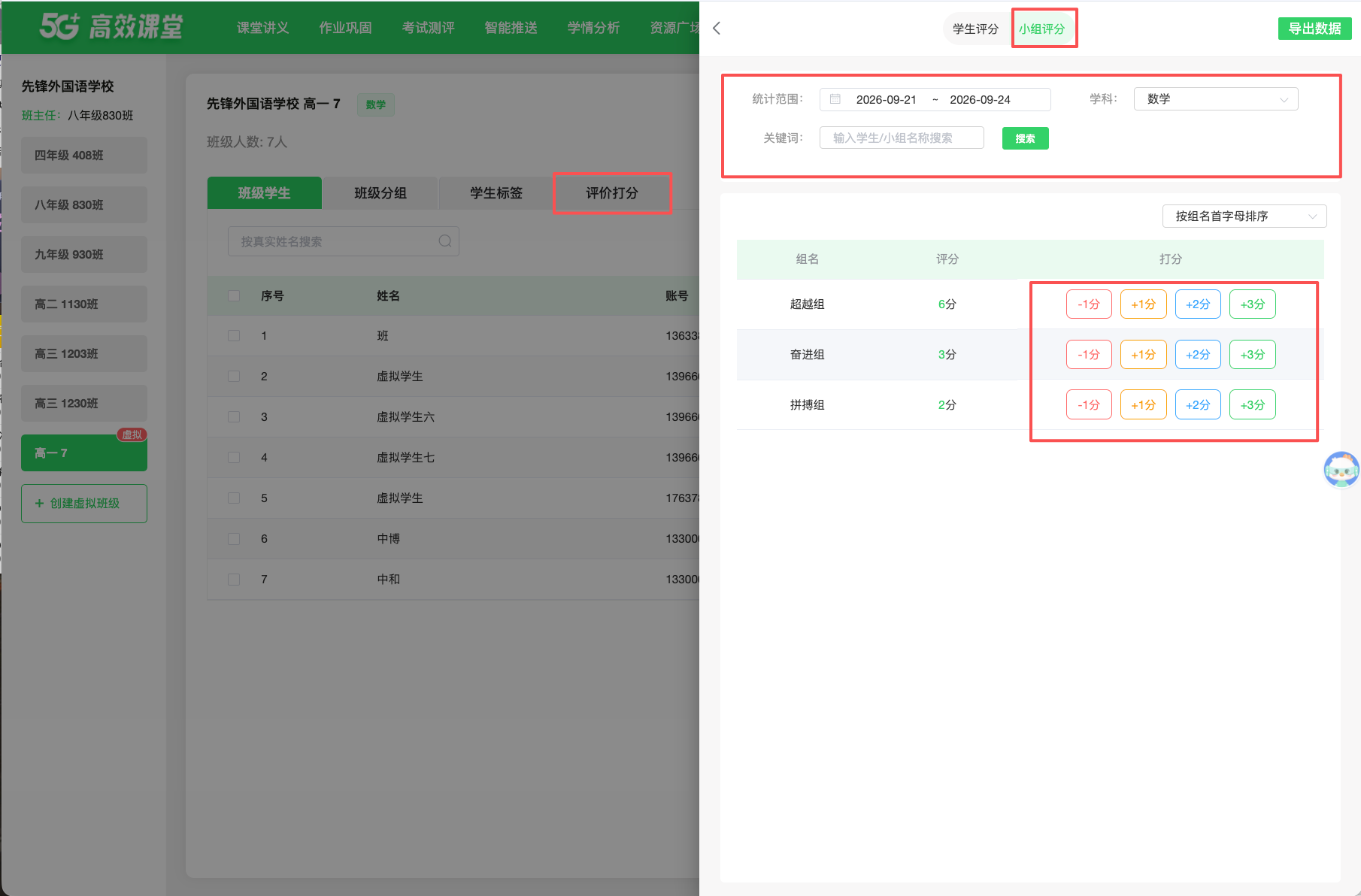Click the 5G 高效课堂 logo
Image resolution: width=1361 pixels, height=896 pixels.
111,27
